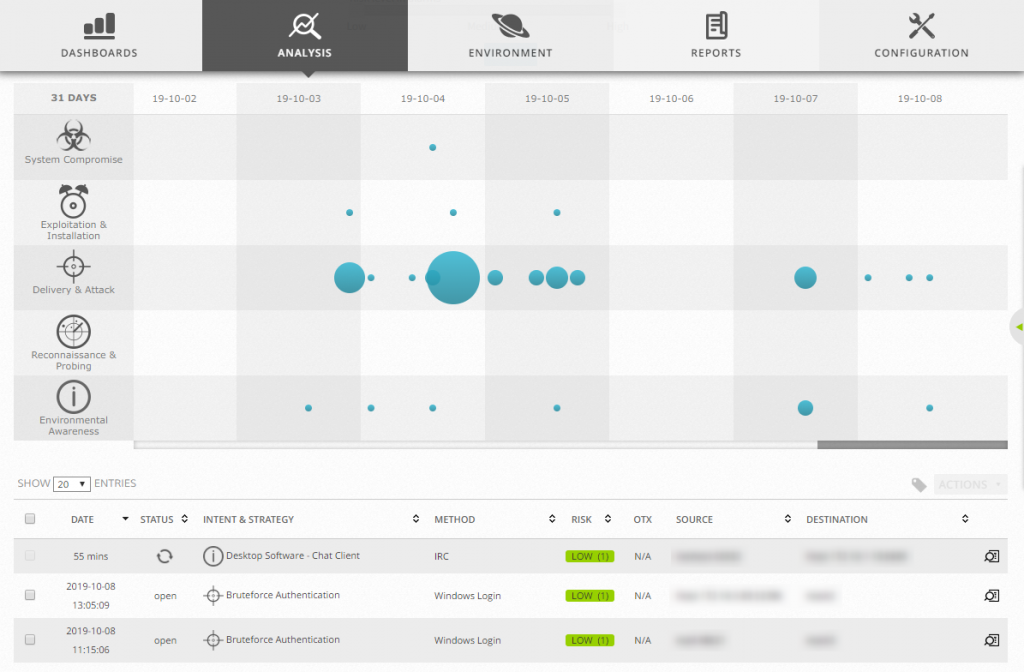
Task: Select Environmental Awareness info icon
Action: point(73,396)
